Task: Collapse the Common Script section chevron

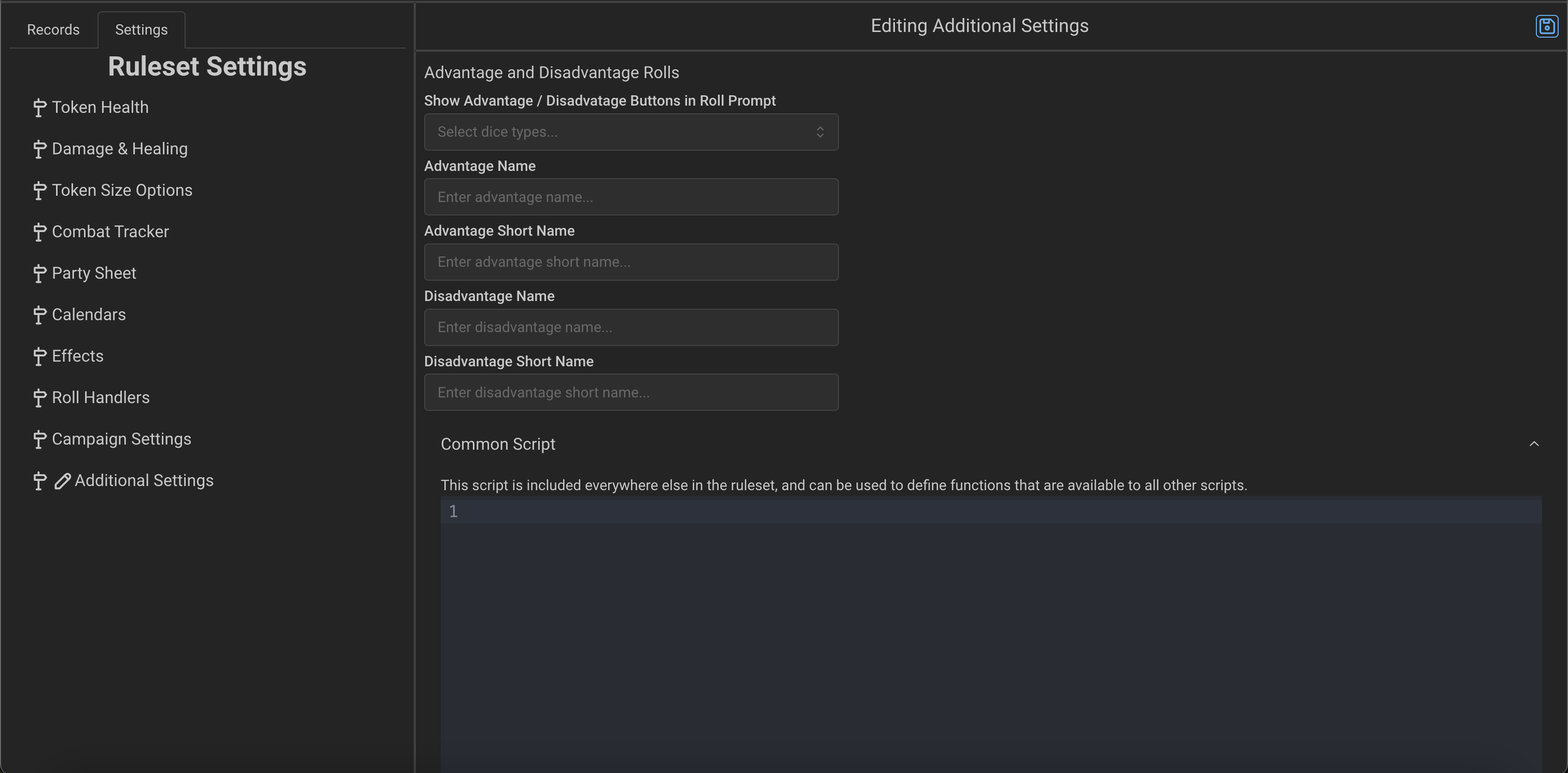Action: pyautogui.click(x=1534, y=444)
